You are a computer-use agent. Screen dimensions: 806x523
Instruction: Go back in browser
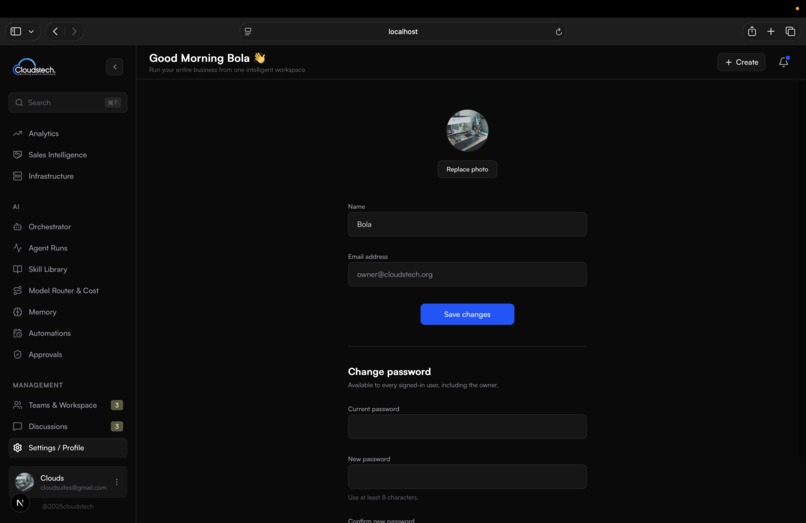point(55,31)
